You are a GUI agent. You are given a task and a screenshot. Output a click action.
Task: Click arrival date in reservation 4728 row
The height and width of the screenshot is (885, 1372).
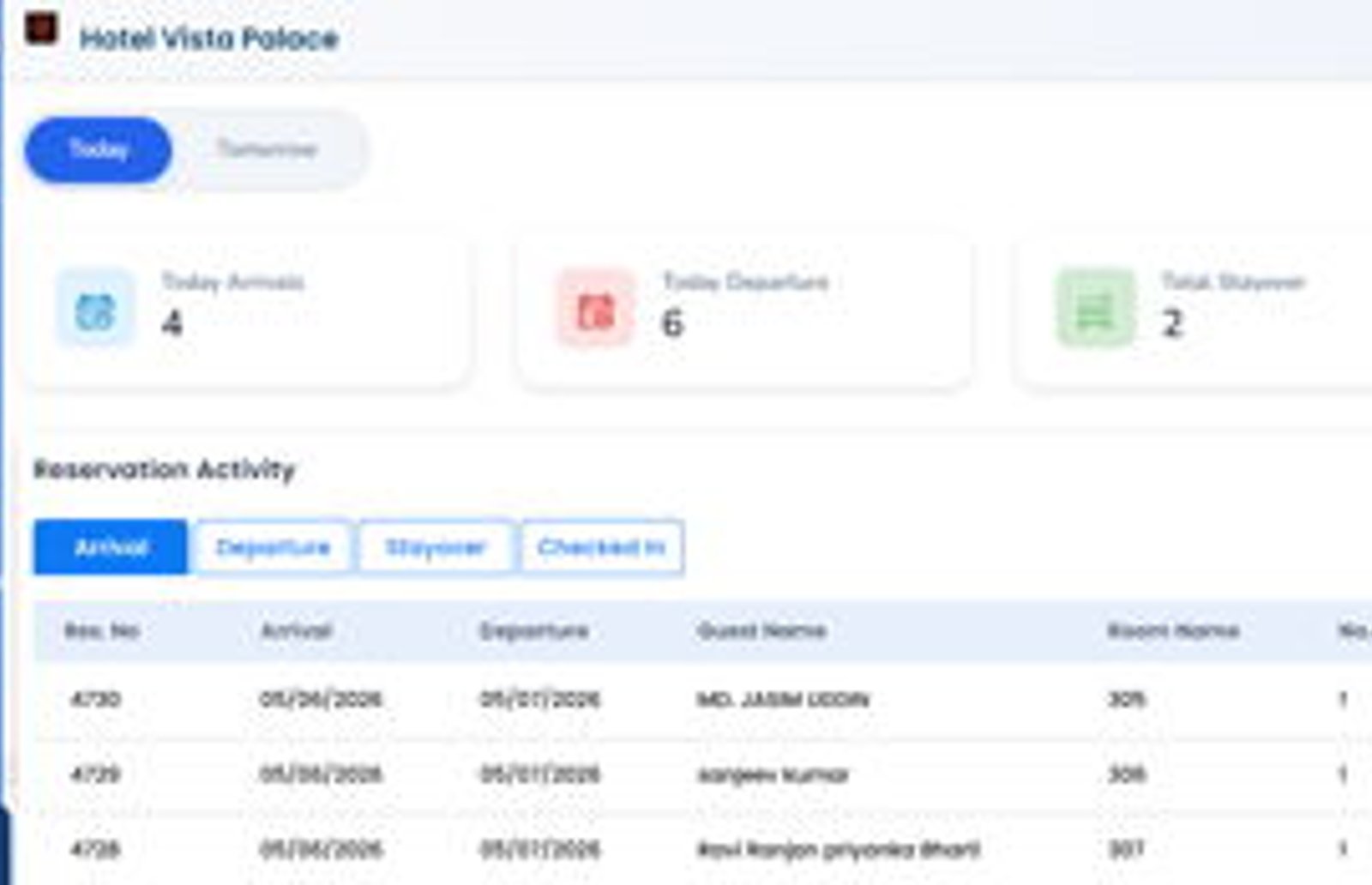click(321, 849)
